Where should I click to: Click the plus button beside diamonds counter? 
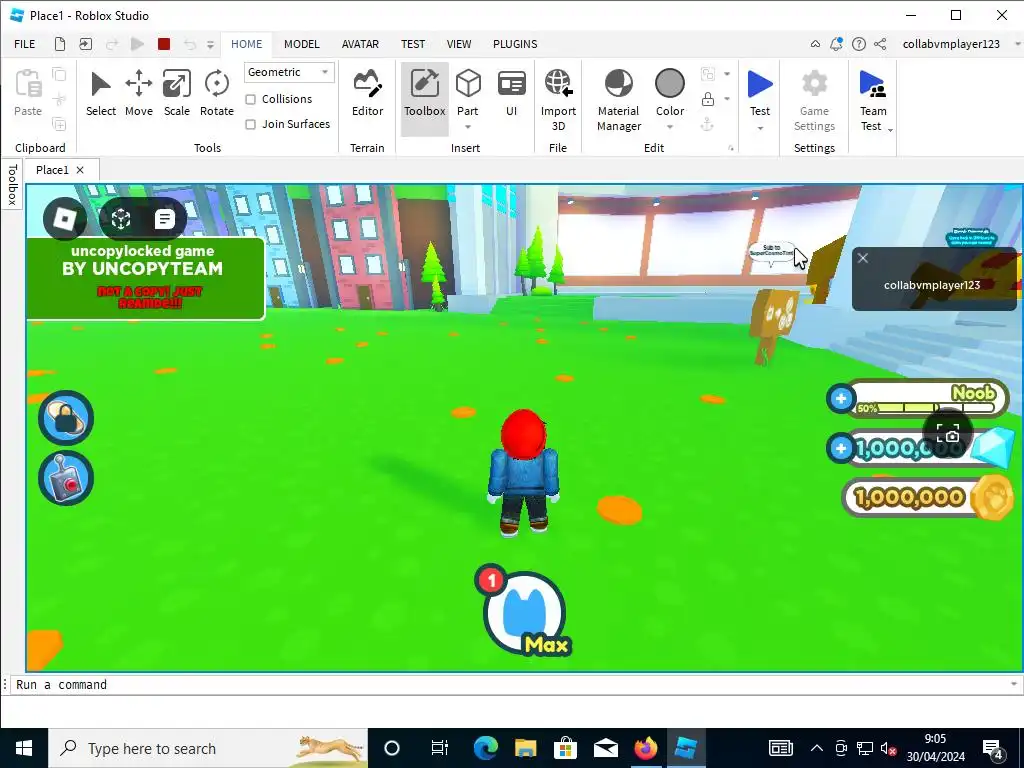coord(841,448)
